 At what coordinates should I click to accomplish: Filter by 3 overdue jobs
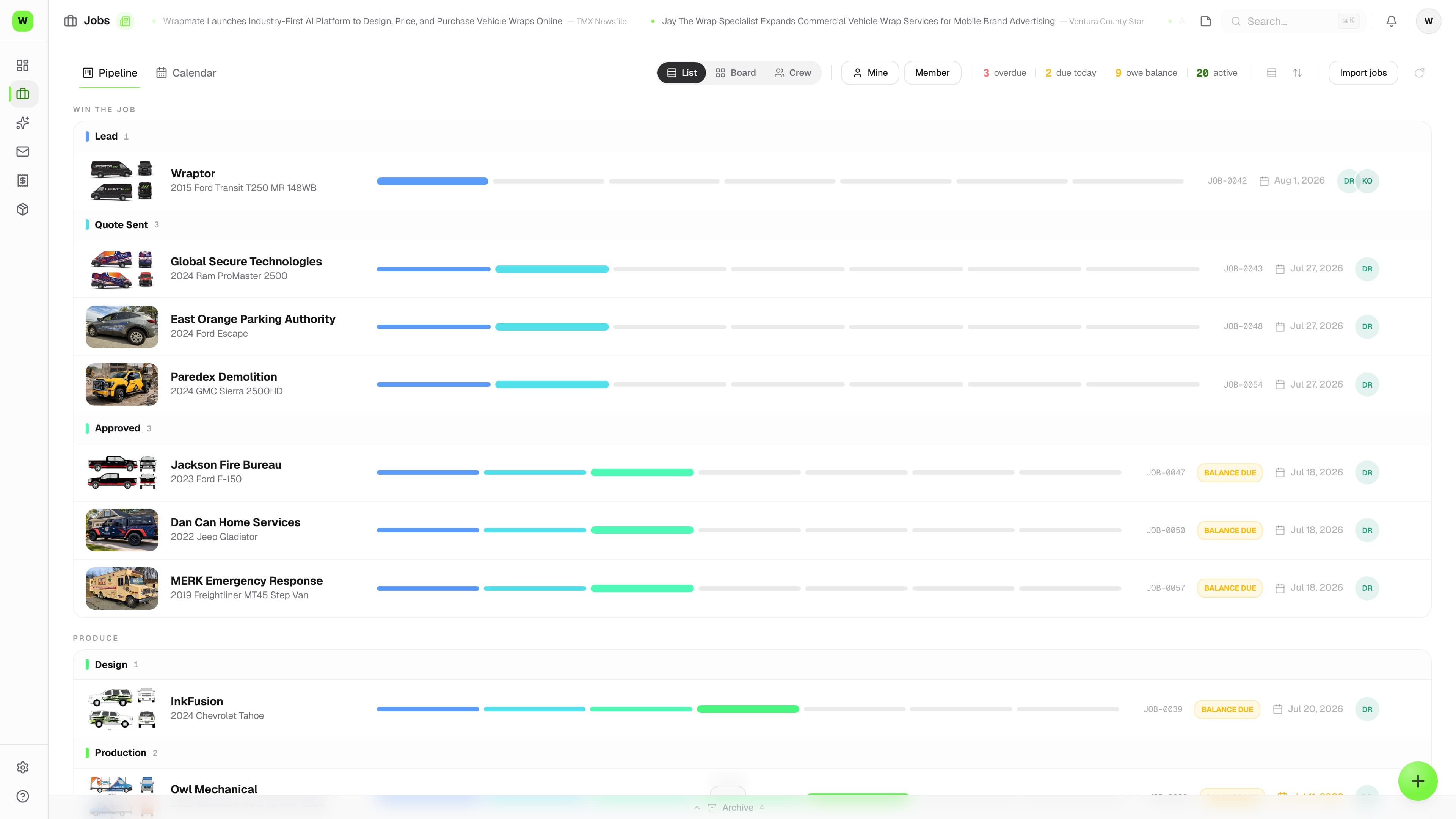tap(1004, 73)
